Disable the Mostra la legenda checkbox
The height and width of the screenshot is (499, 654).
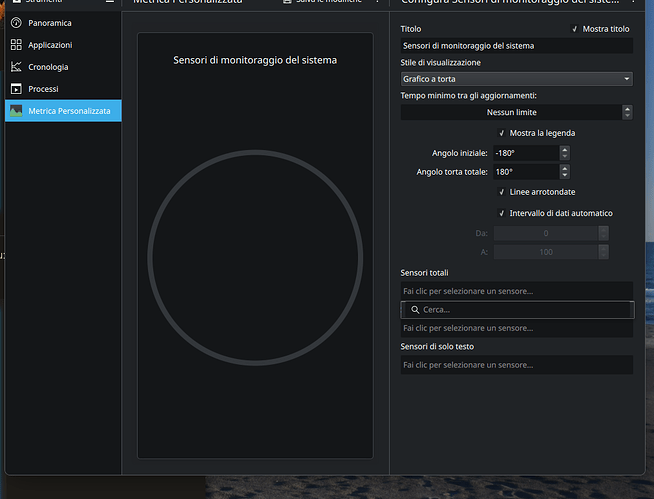pos(501,133)
